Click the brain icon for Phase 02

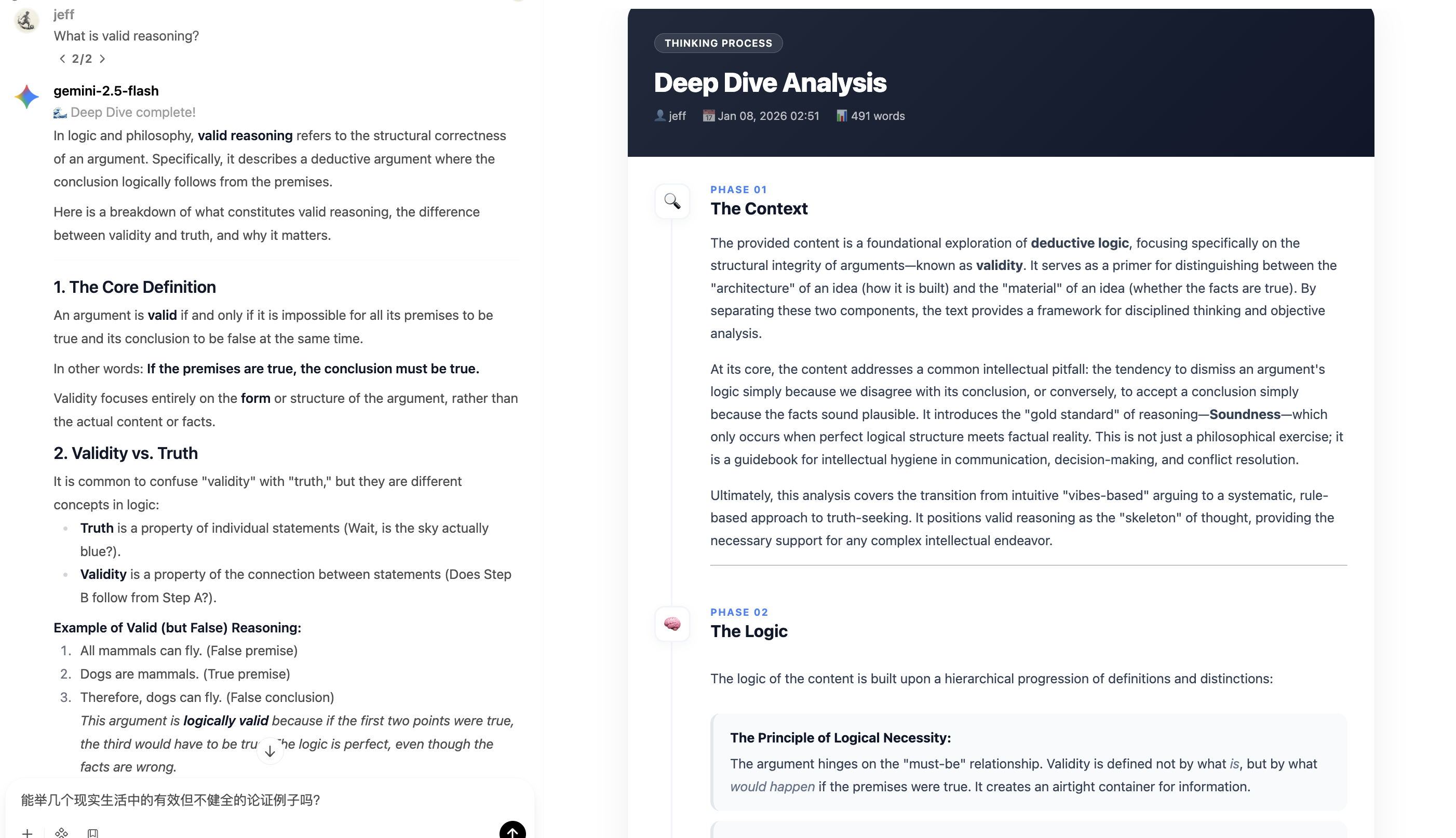[x=671, y=624]
